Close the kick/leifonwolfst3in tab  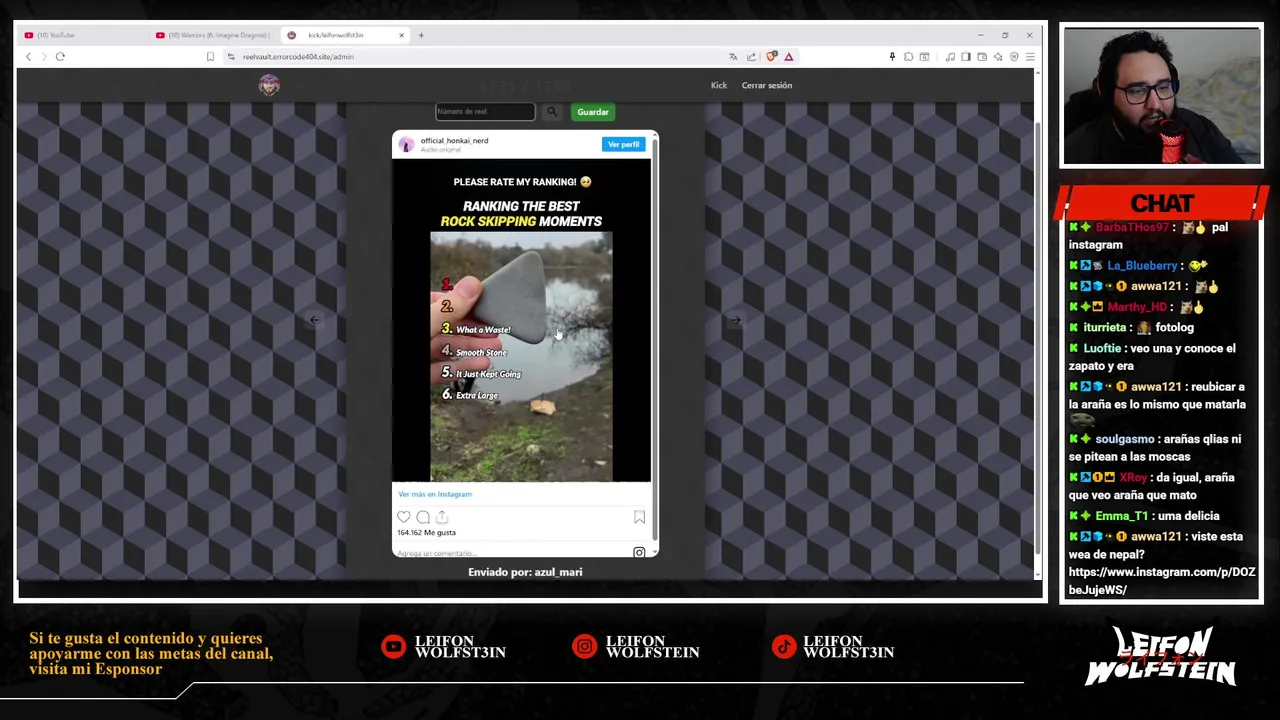click(x=401, y=35)
